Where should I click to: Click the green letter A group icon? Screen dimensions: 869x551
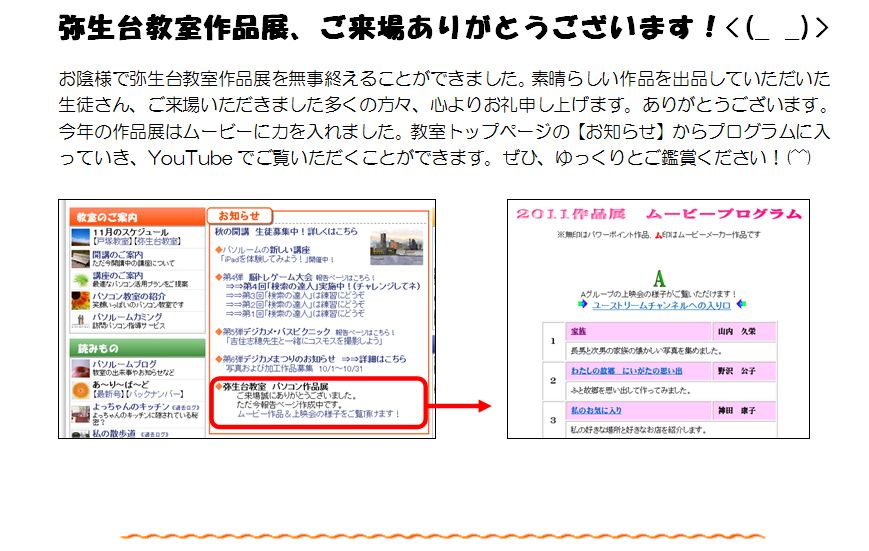point(659,279)
